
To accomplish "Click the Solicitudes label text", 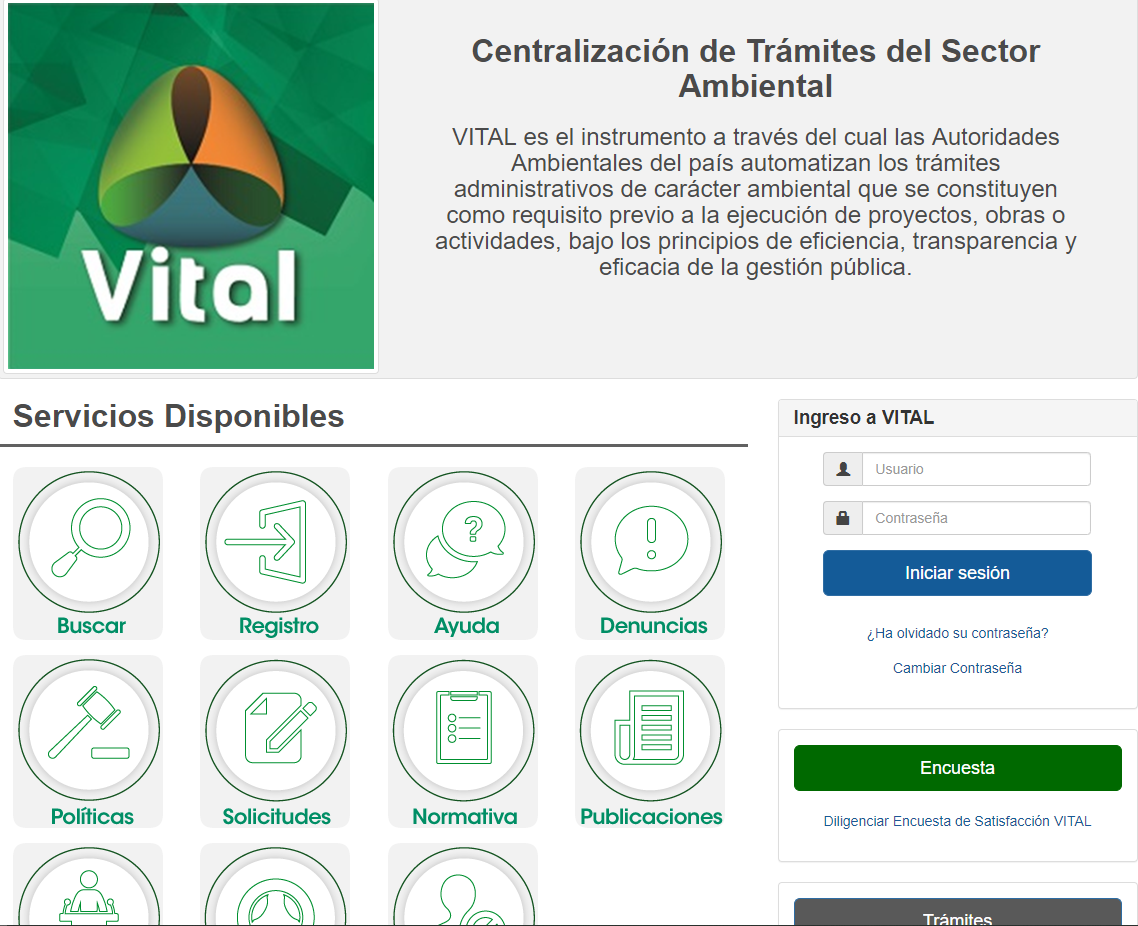I will coord(277,816).
